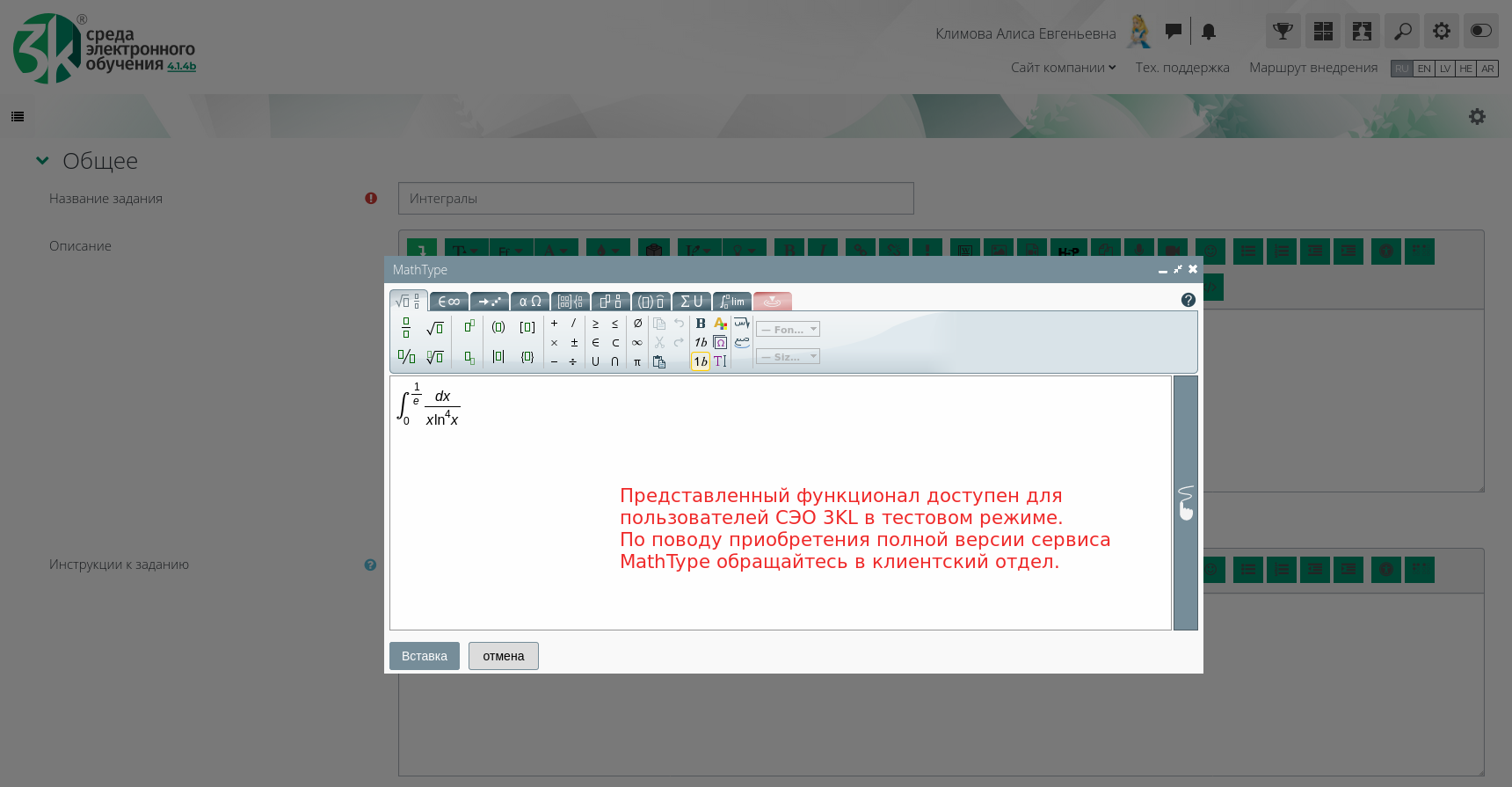The image size is (1512, 787).
Task: Open the font color picker in MathType
Action: (x=721, y=324)
